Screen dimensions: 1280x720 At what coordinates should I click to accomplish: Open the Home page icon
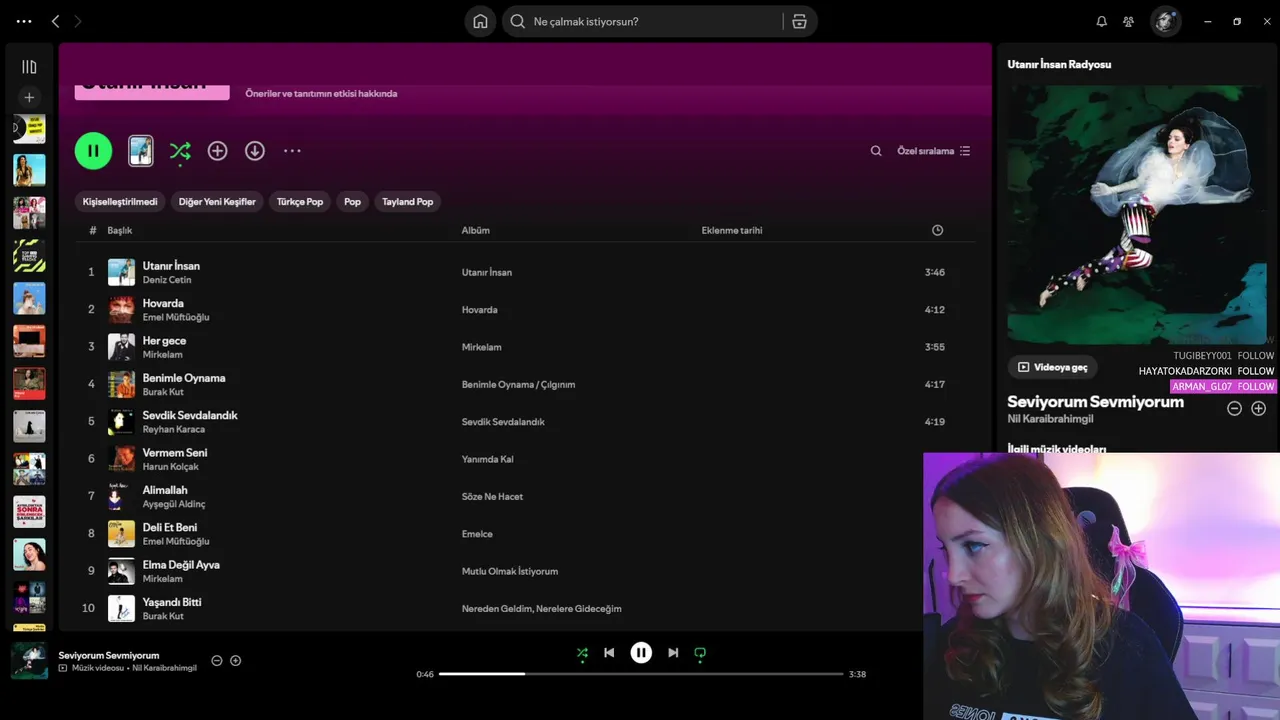pyautogui.click(x=480, y=21)
